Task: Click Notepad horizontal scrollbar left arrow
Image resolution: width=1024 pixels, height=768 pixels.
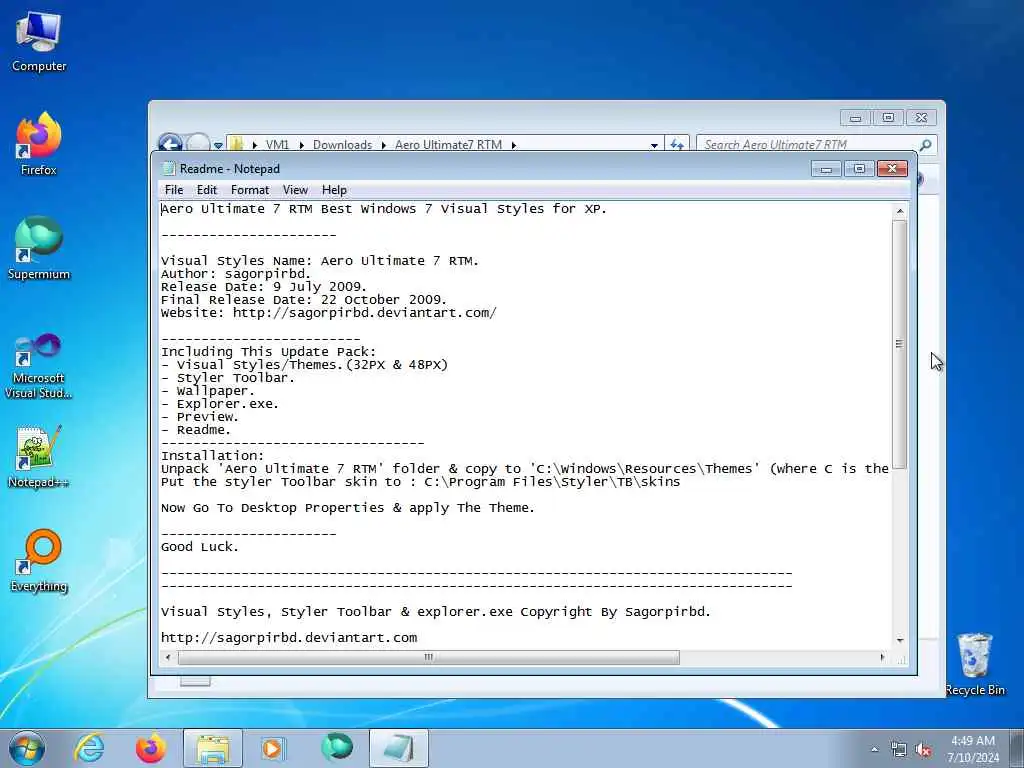Action: tap(168, 657)
